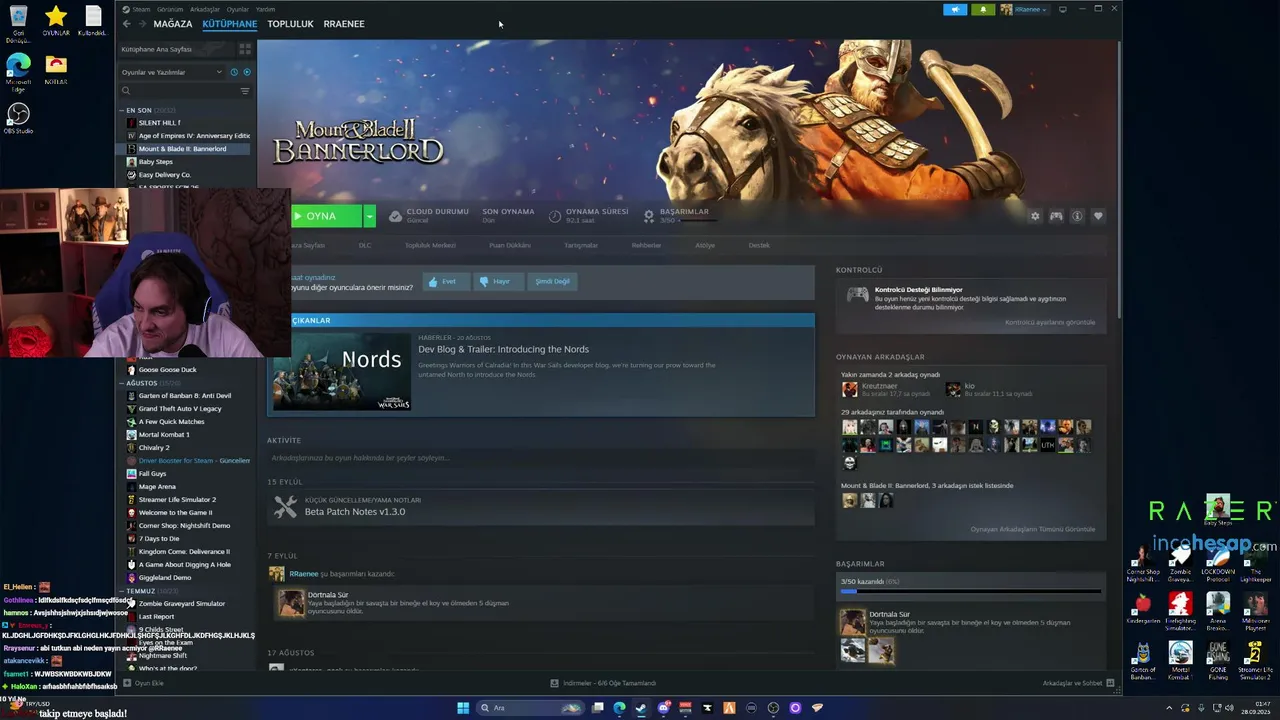Open the Steam menu
The height and width of the screenshot is (720, 1280).
click(x=139, y=9)
